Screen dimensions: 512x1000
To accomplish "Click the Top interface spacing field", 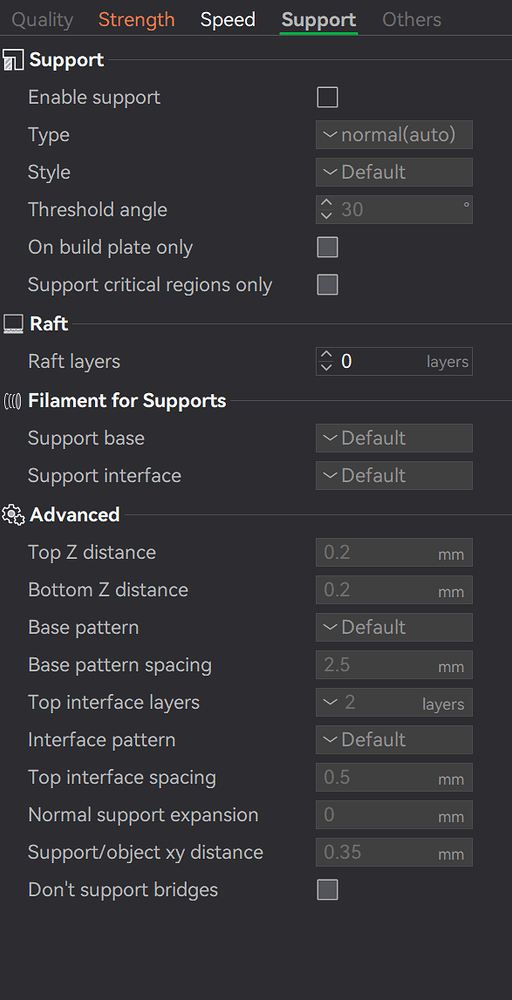I will click(394, 778).
